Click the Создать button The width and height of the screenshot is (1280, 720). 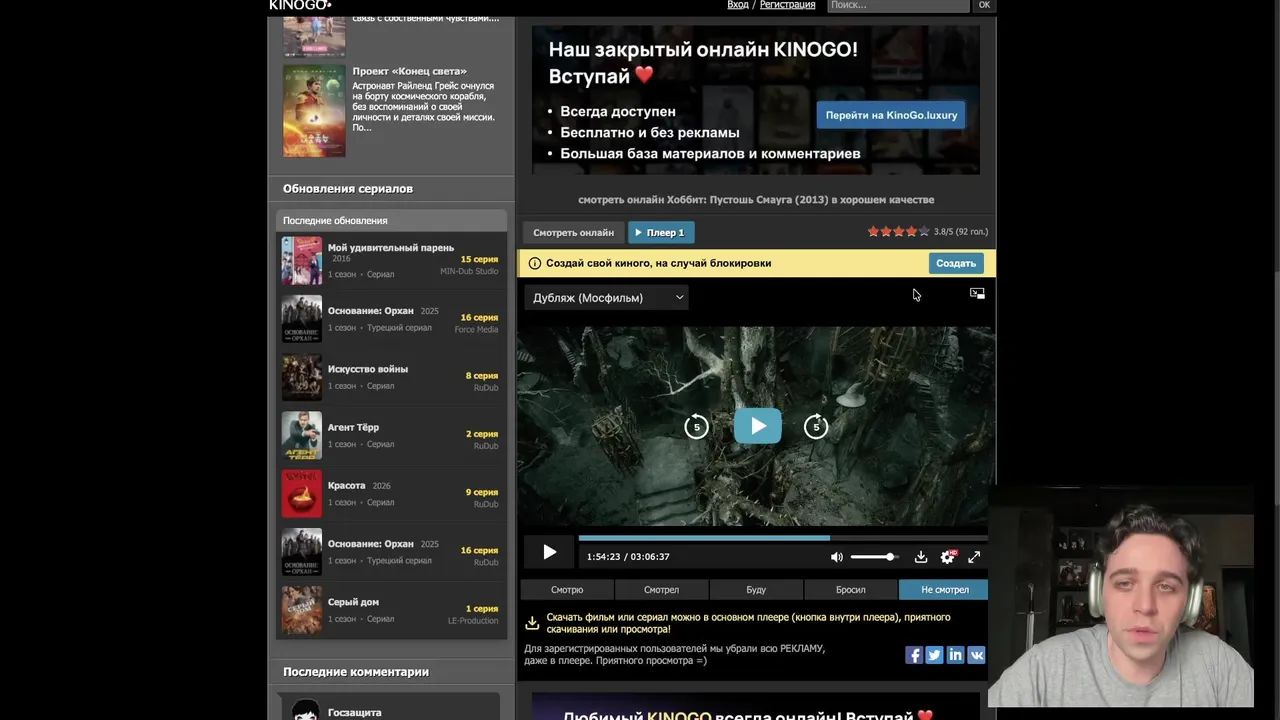(x=956, y=263)
